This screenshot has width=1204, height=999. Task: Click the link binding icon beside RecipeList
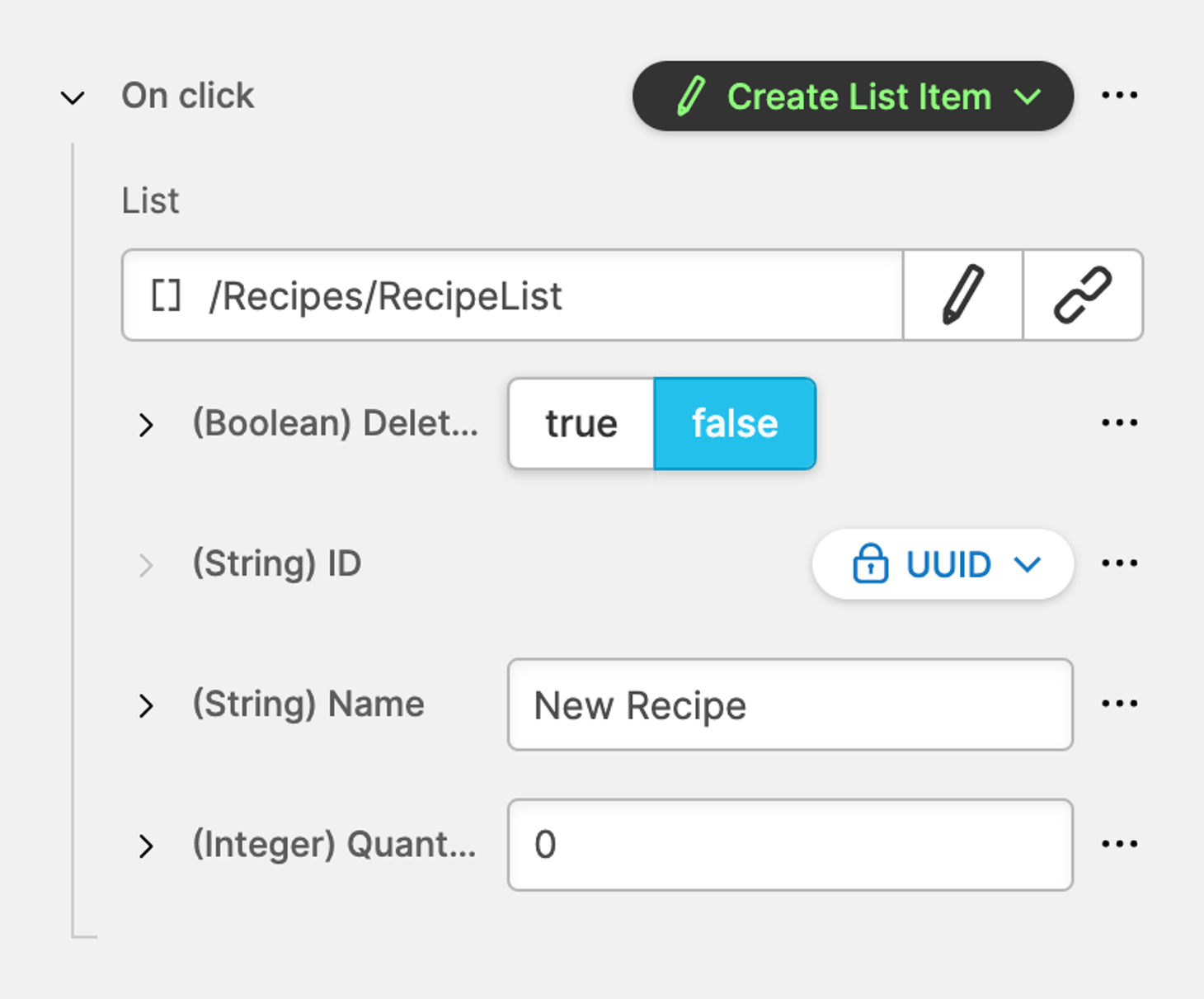click(1083, 295)
